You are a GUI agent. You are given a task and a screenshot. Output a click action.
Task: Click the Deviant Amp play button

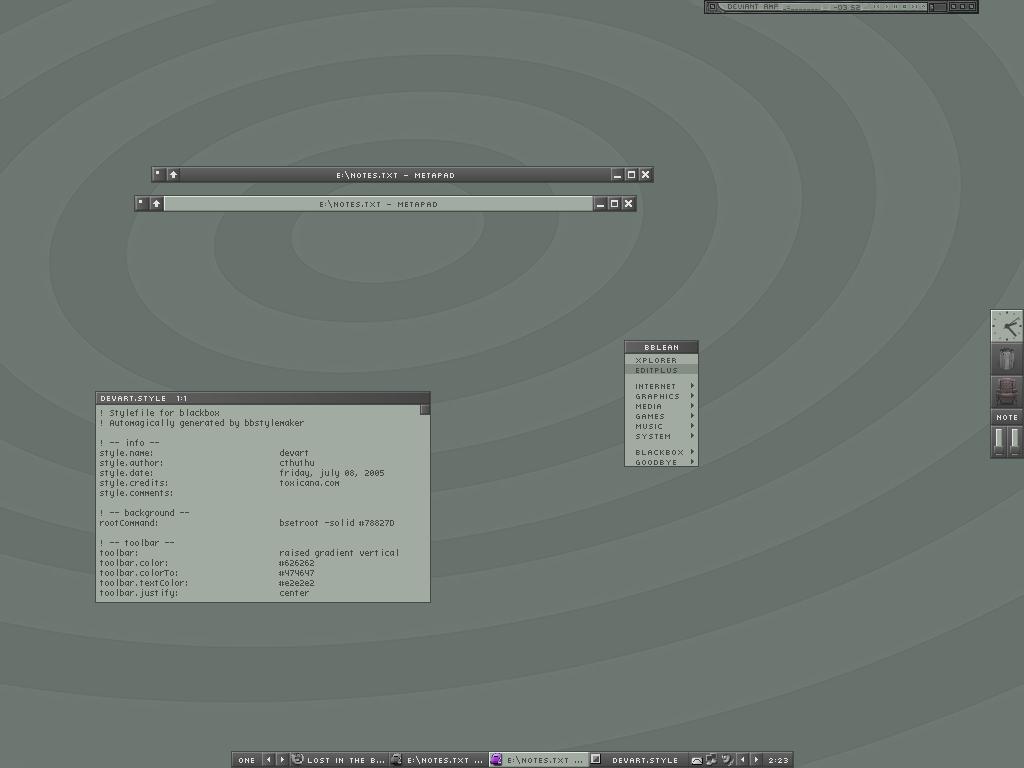tap(886, 7)
